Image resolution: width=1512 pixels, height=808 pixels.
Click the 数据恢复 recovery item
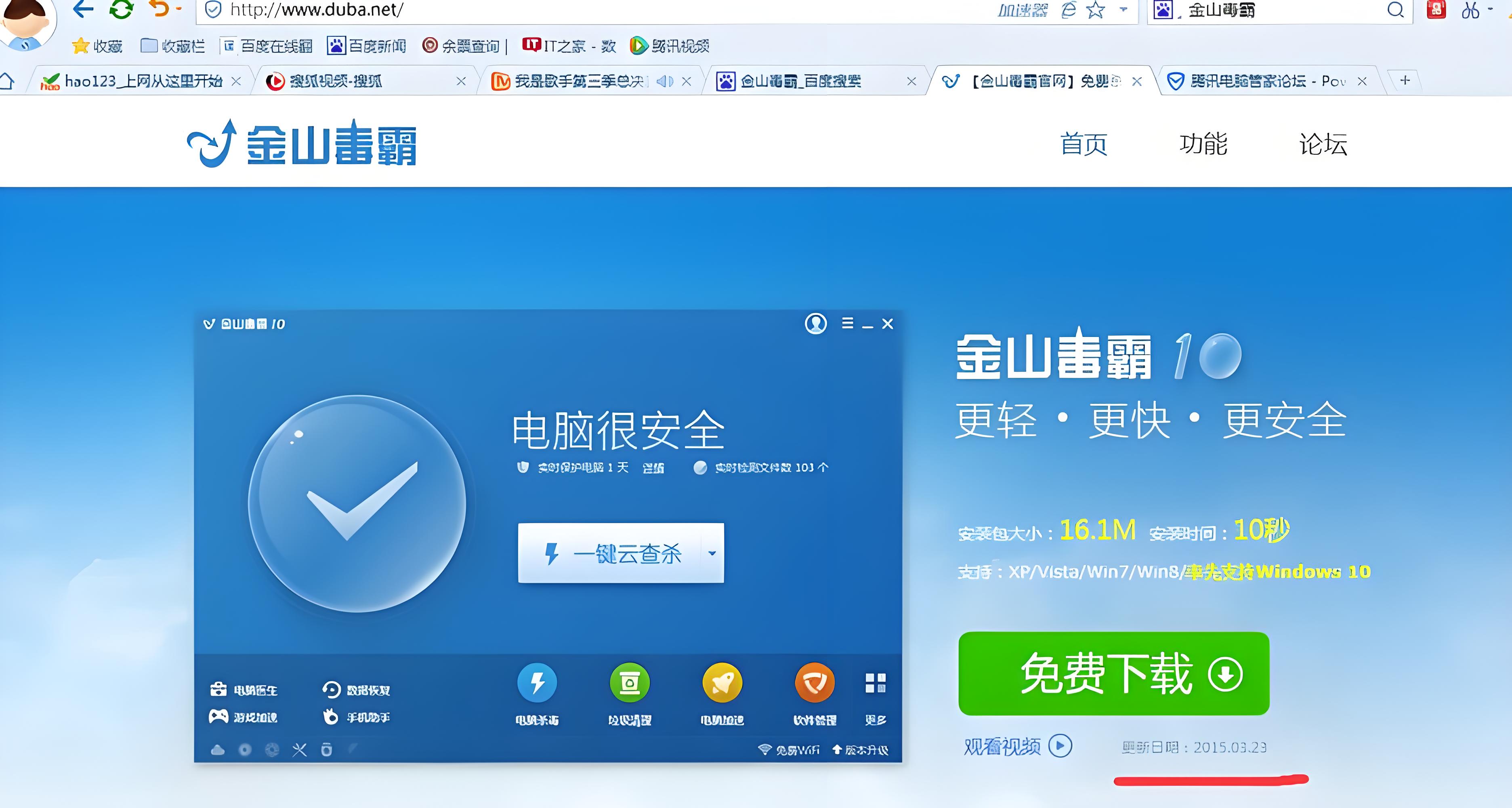(x=356, y=689)
